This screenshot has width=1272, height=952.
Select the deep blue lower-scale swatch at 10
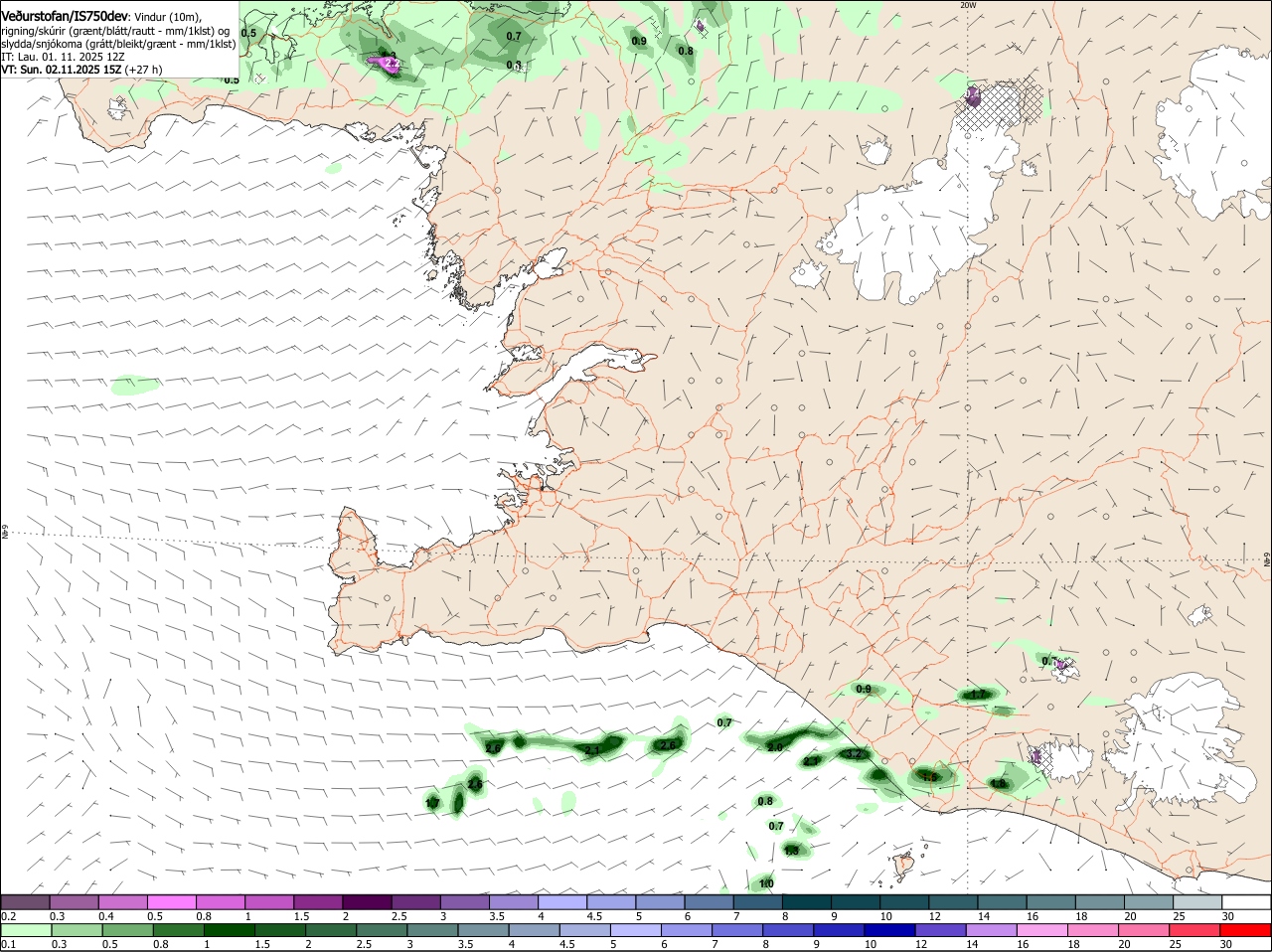891,930
